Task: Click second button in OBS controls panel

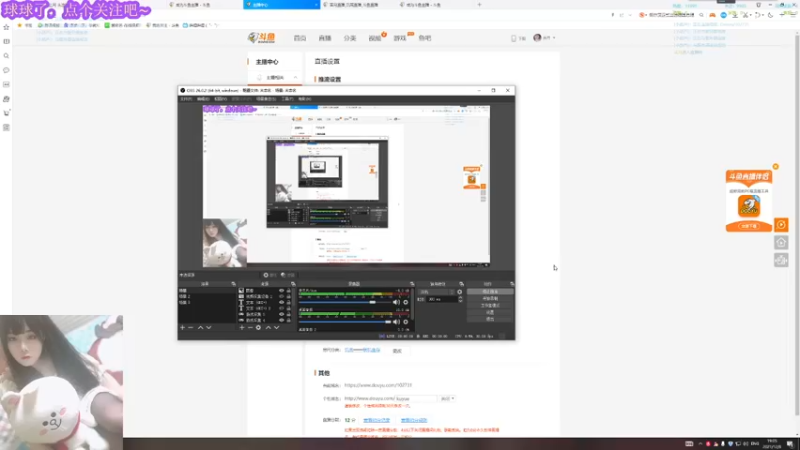Action: pyautogui.click(x=490, y=298)
